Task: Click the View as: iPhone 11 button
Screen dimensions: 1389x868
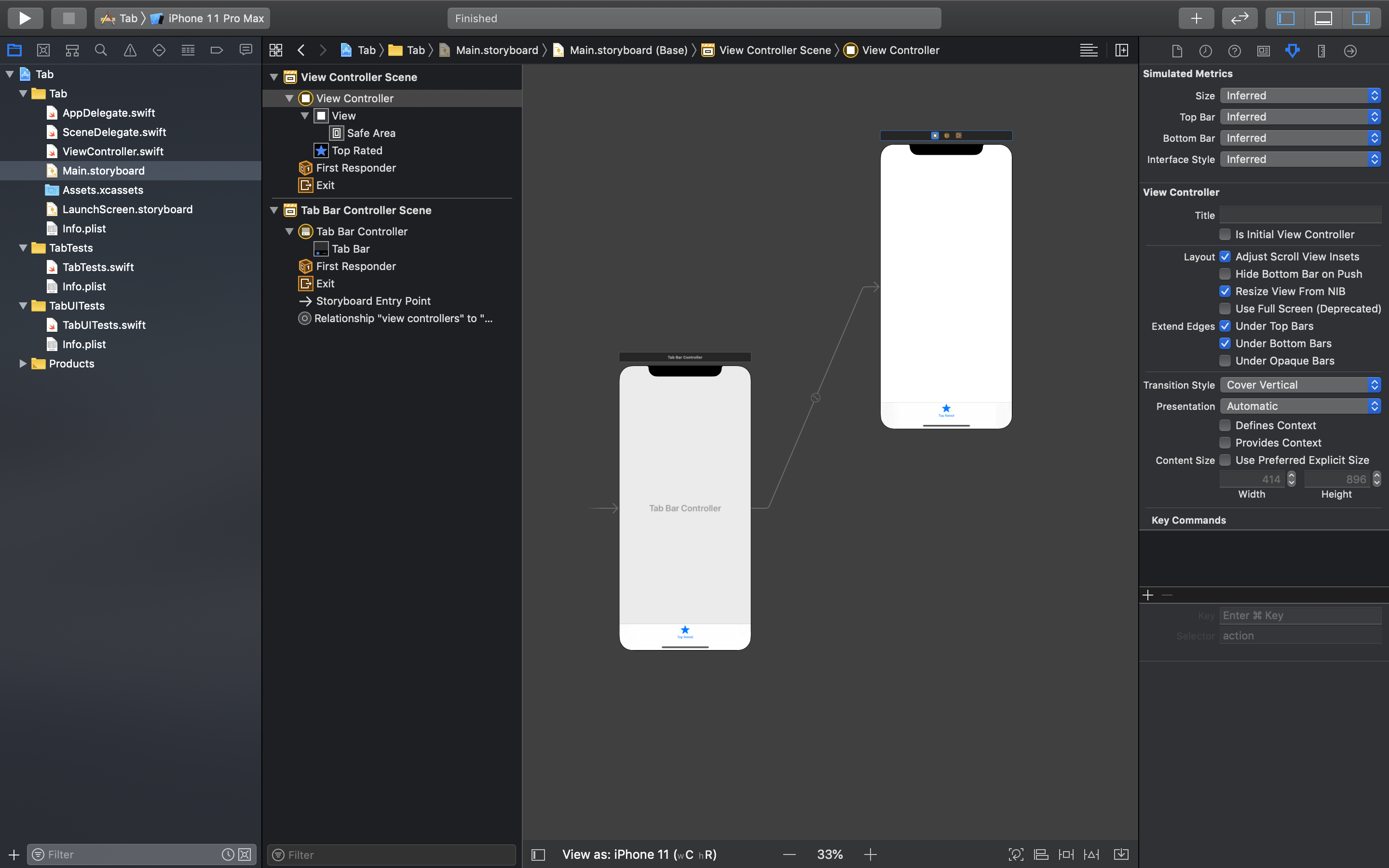Action: [x=639, y=854]
